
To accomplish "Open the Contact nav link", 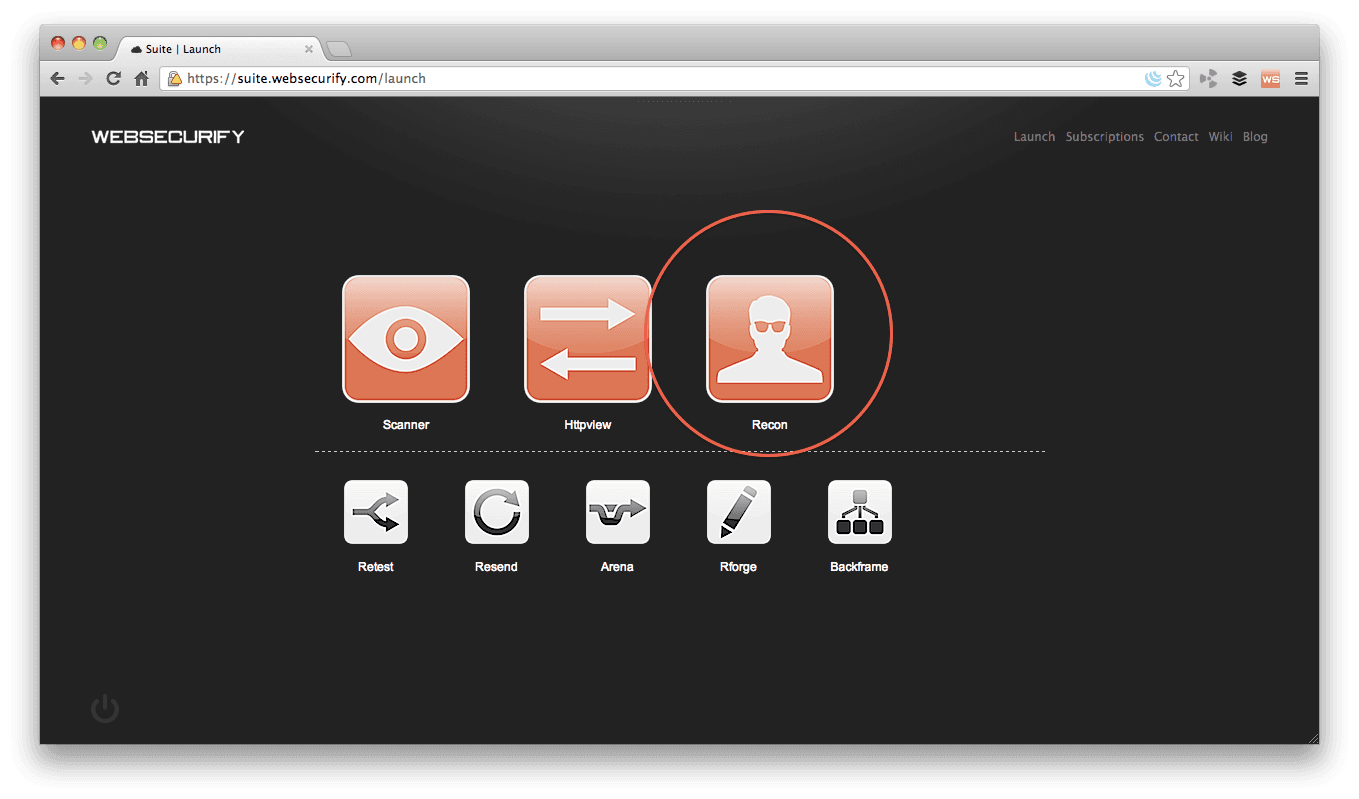I will pos(1176,137).
